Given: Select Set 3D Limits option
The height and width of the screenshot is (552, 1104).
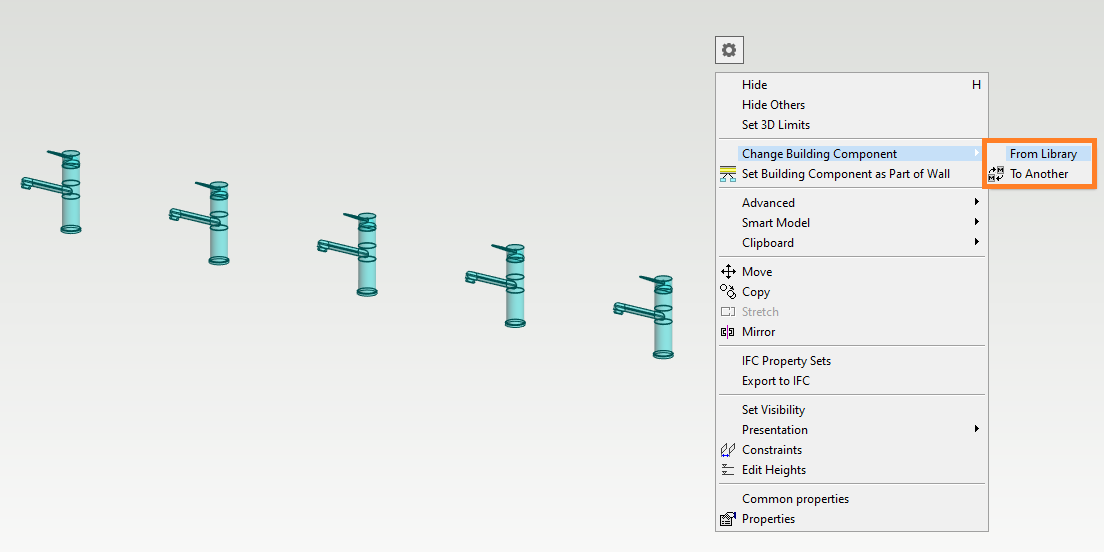Looking at the screenshot, I should [x=775, y=125].
